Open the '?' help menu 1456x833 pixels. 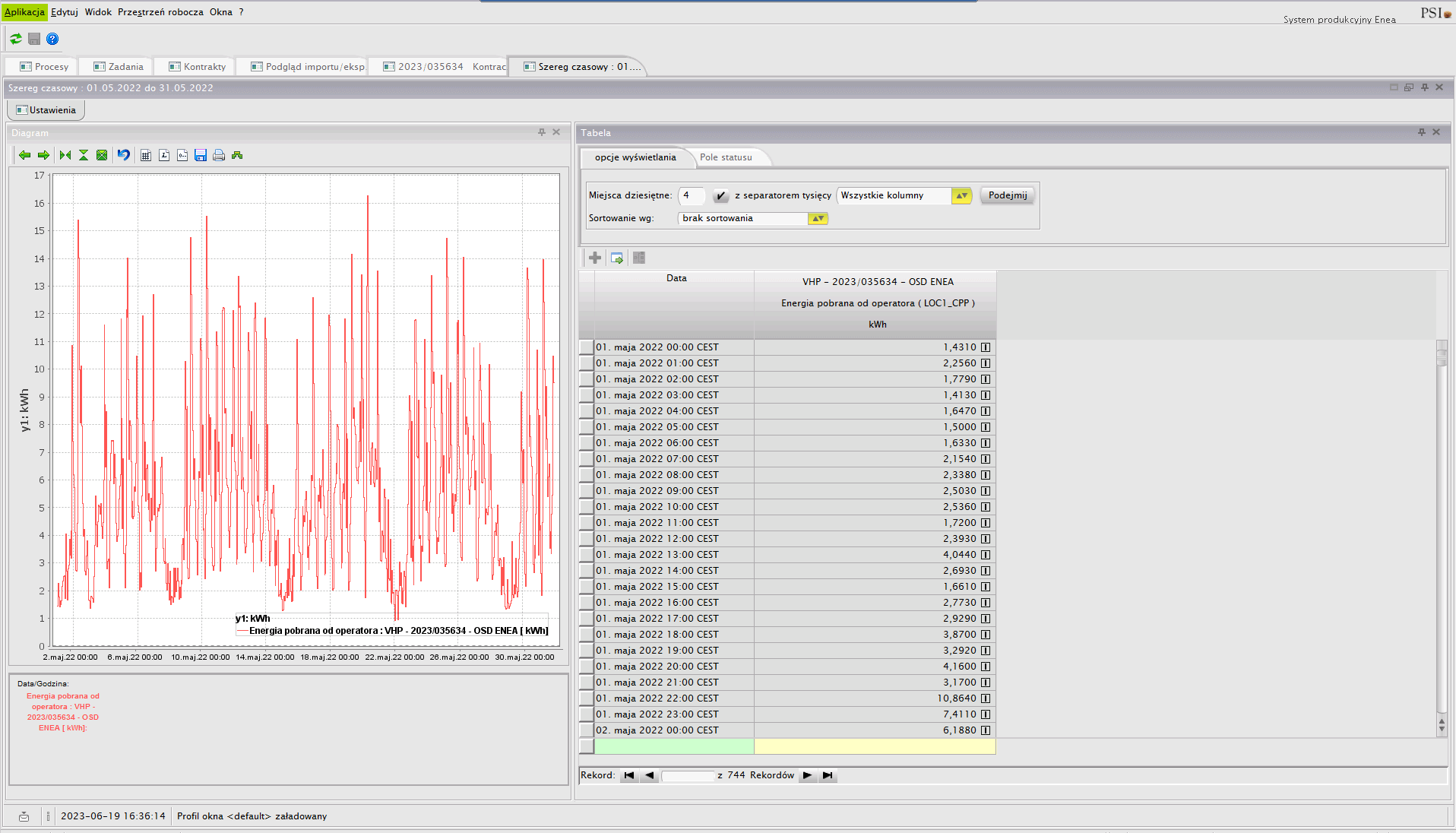point(241,12)
